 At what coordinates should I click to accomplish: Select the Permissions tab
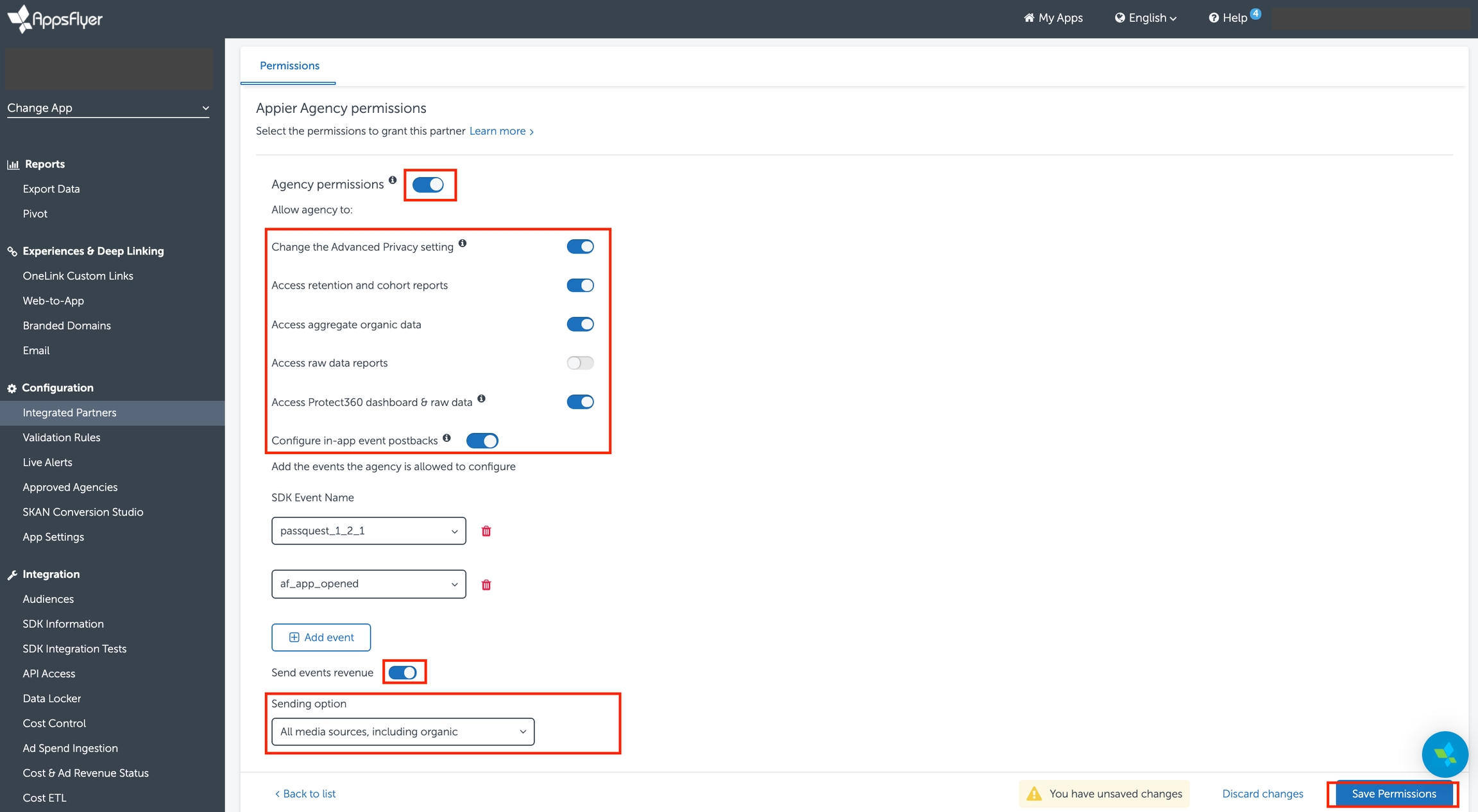click(x=289, y=65)
